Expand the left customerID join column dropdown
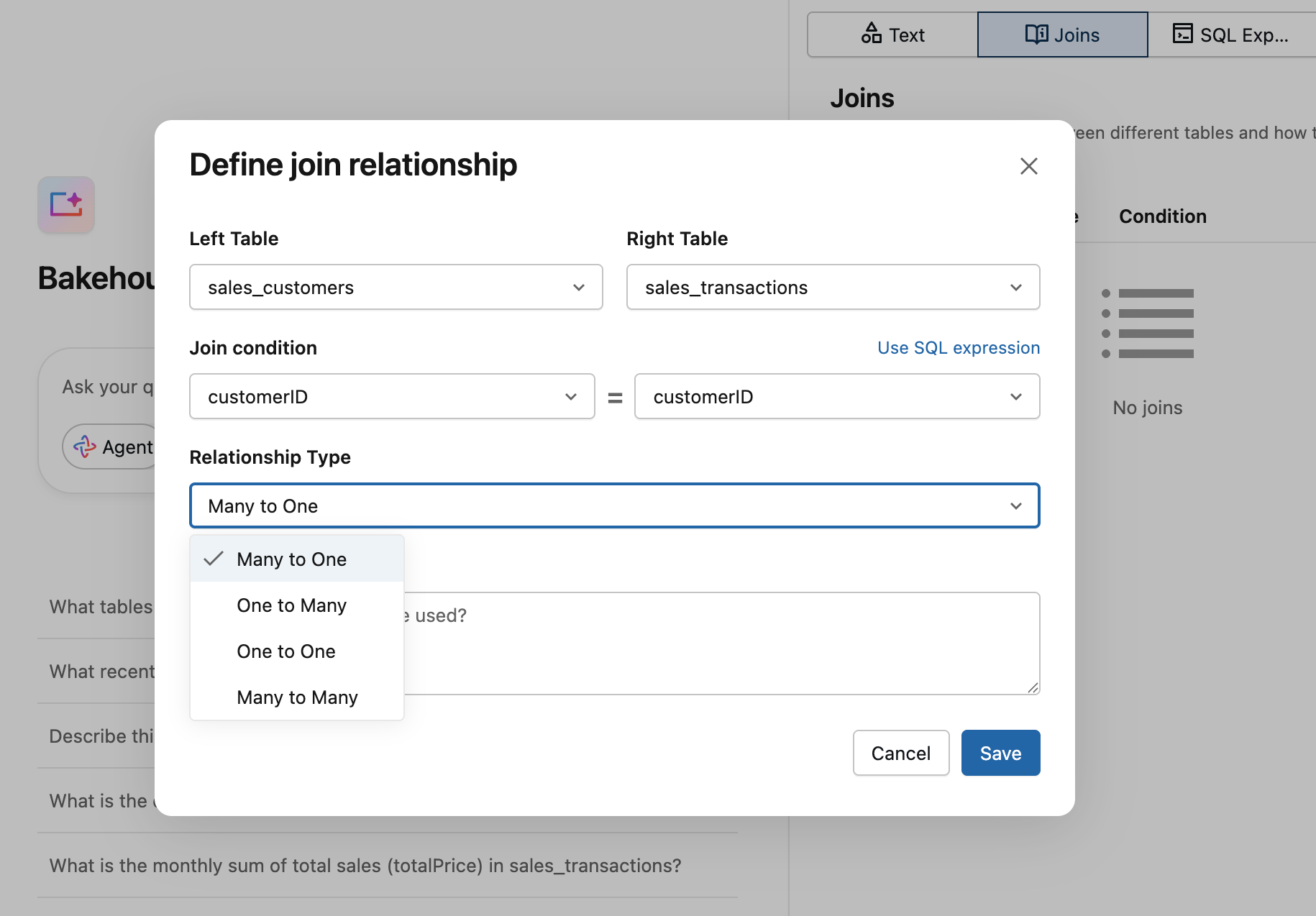 coord(392,397)
